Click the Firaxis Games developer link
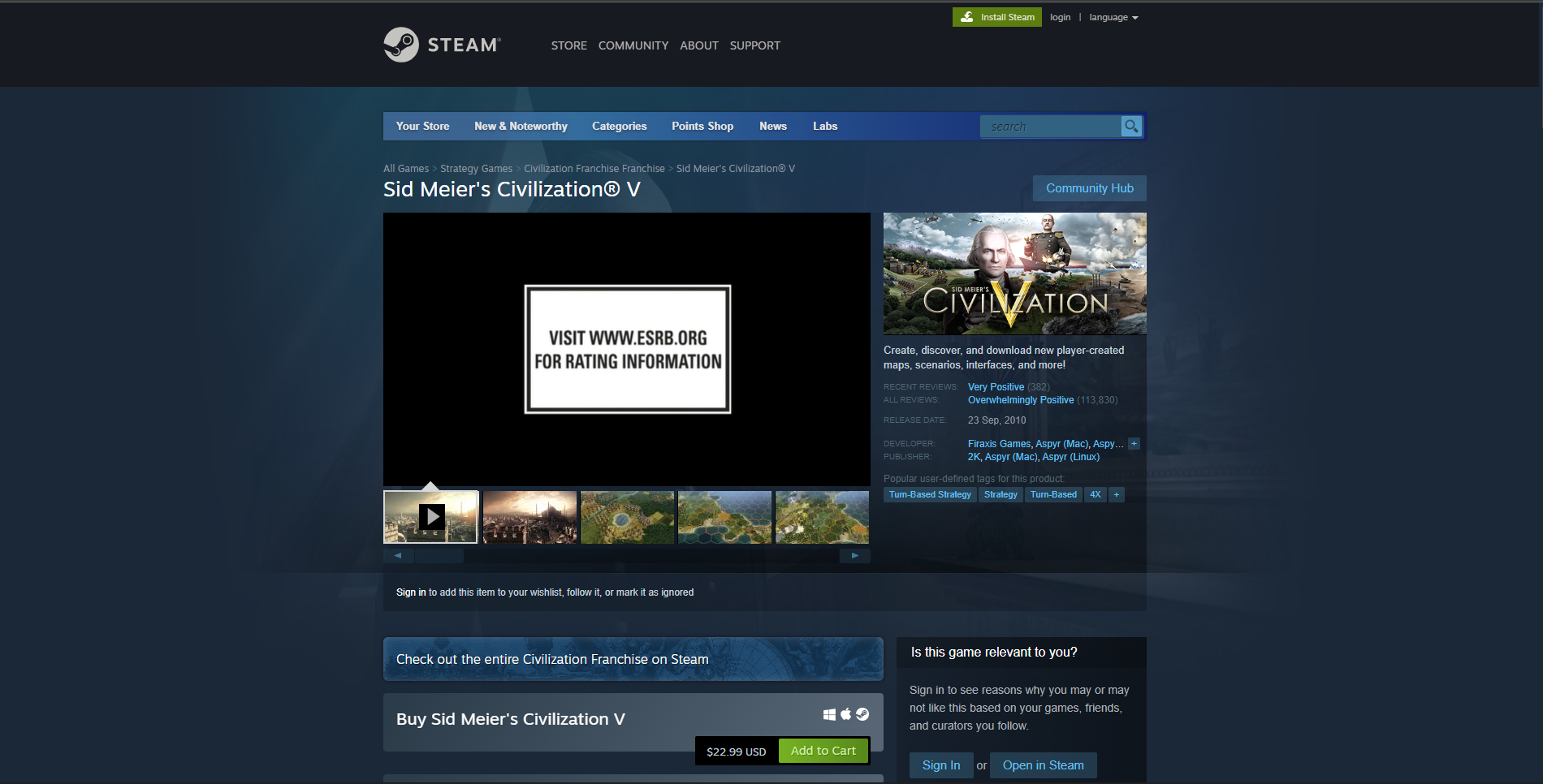Image resolution: width=1543 pixels, height=784 pixels. tap(999, 444)
